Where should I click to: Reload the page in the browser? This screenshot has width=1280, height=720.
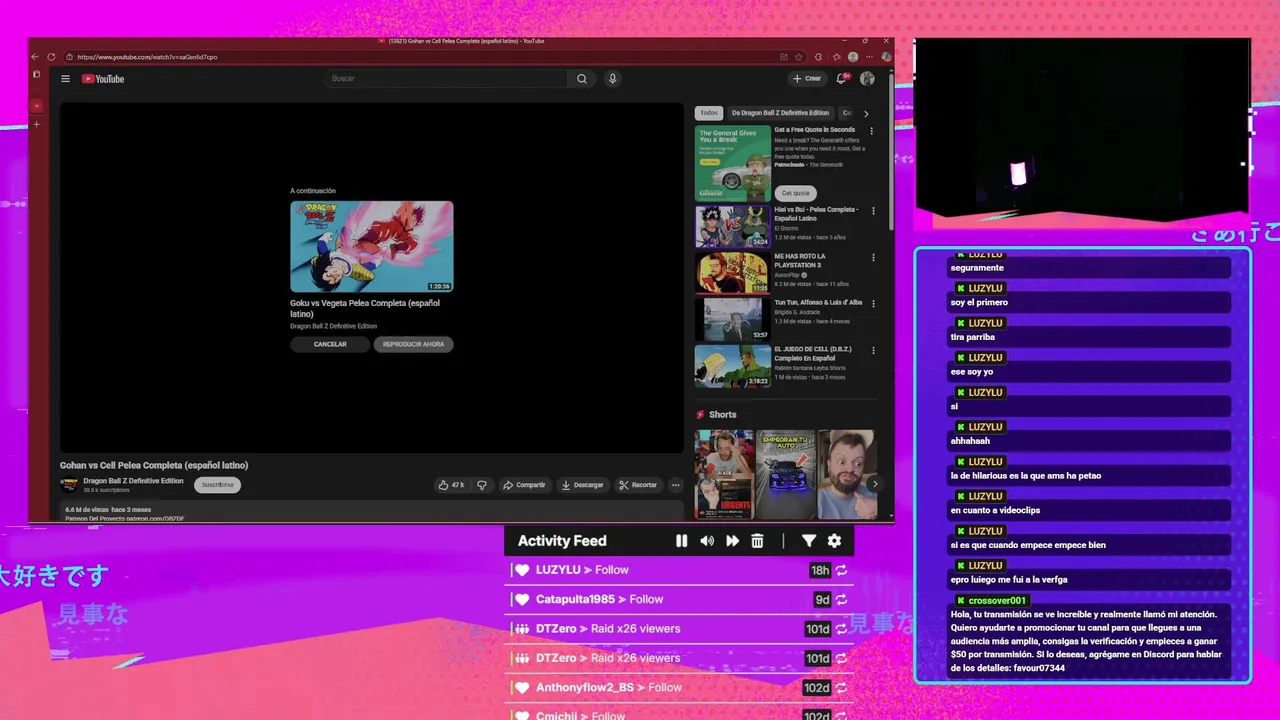point(52,57)
